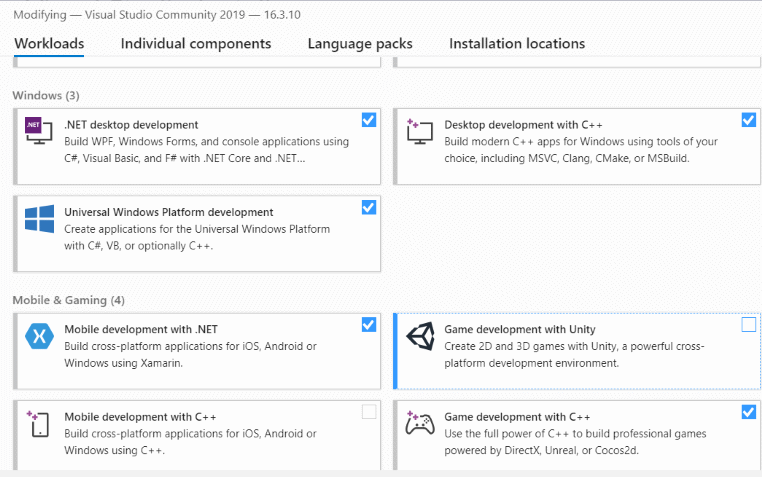The height and width of the screenshot is (477, 762).
Task: Uncheck the .NET desktop development checkbox
Action: click(x=369, y=120)
